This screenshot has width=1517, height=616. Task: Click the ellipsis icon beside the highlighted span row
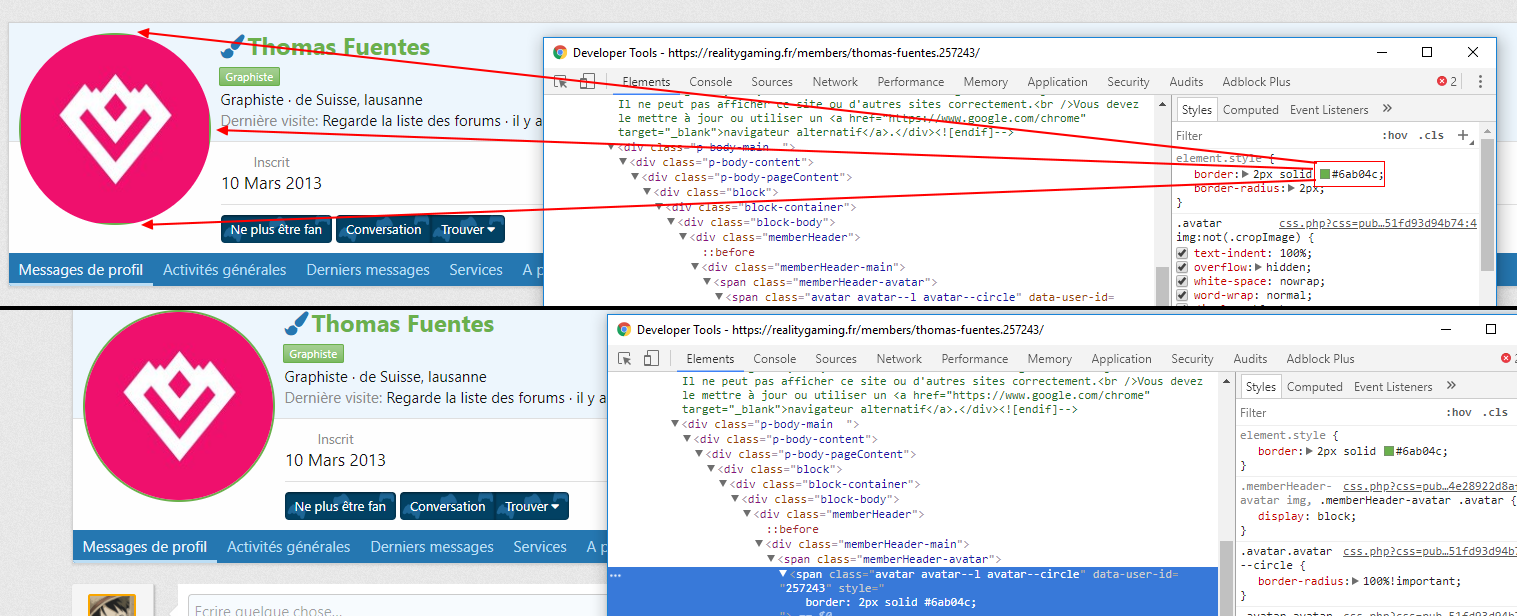point(615,575)
